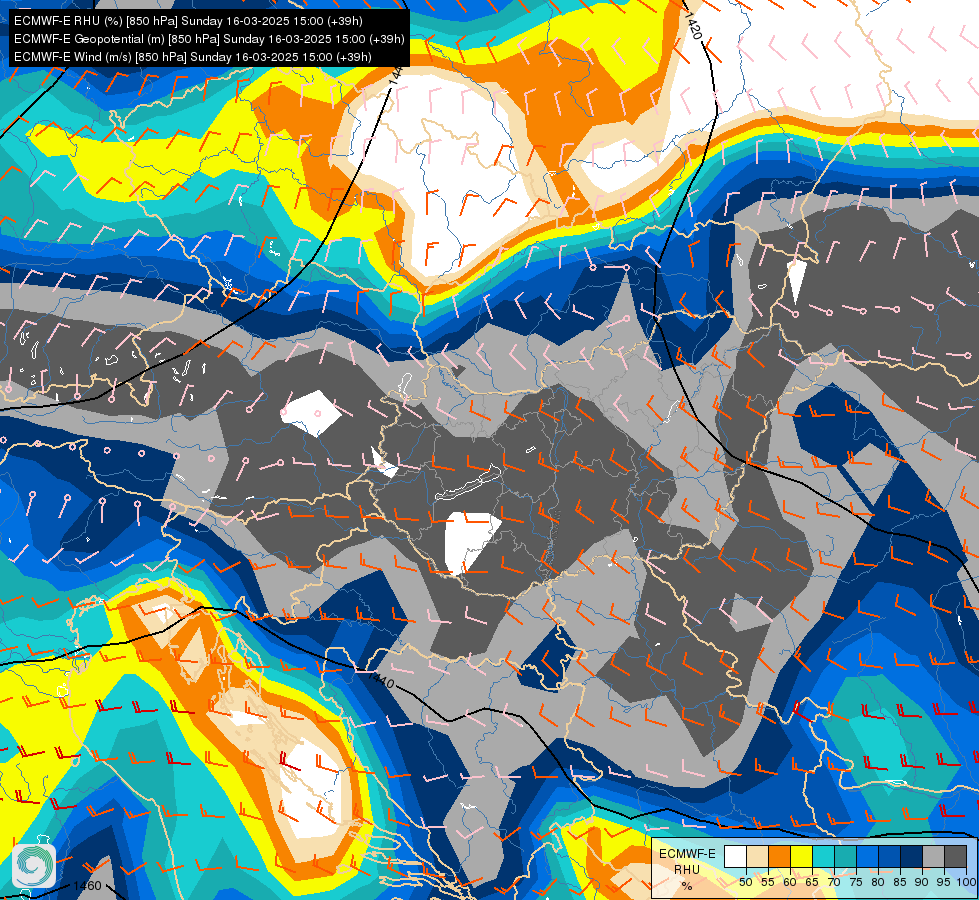The height and width of the screenshot is (900, 979).
Task: Select the beige 50-55 legend swatch
Action: coord(757,856)
